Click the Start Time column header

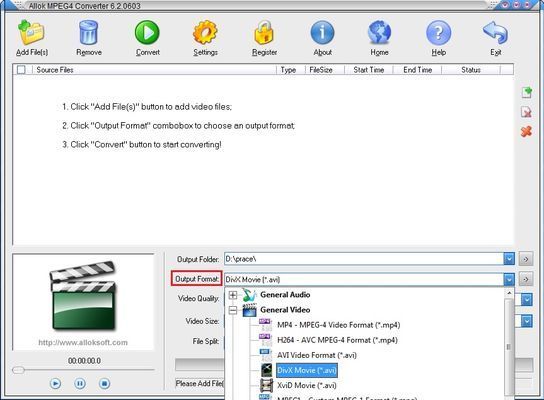pyautogui.click(x=368, y=70)
